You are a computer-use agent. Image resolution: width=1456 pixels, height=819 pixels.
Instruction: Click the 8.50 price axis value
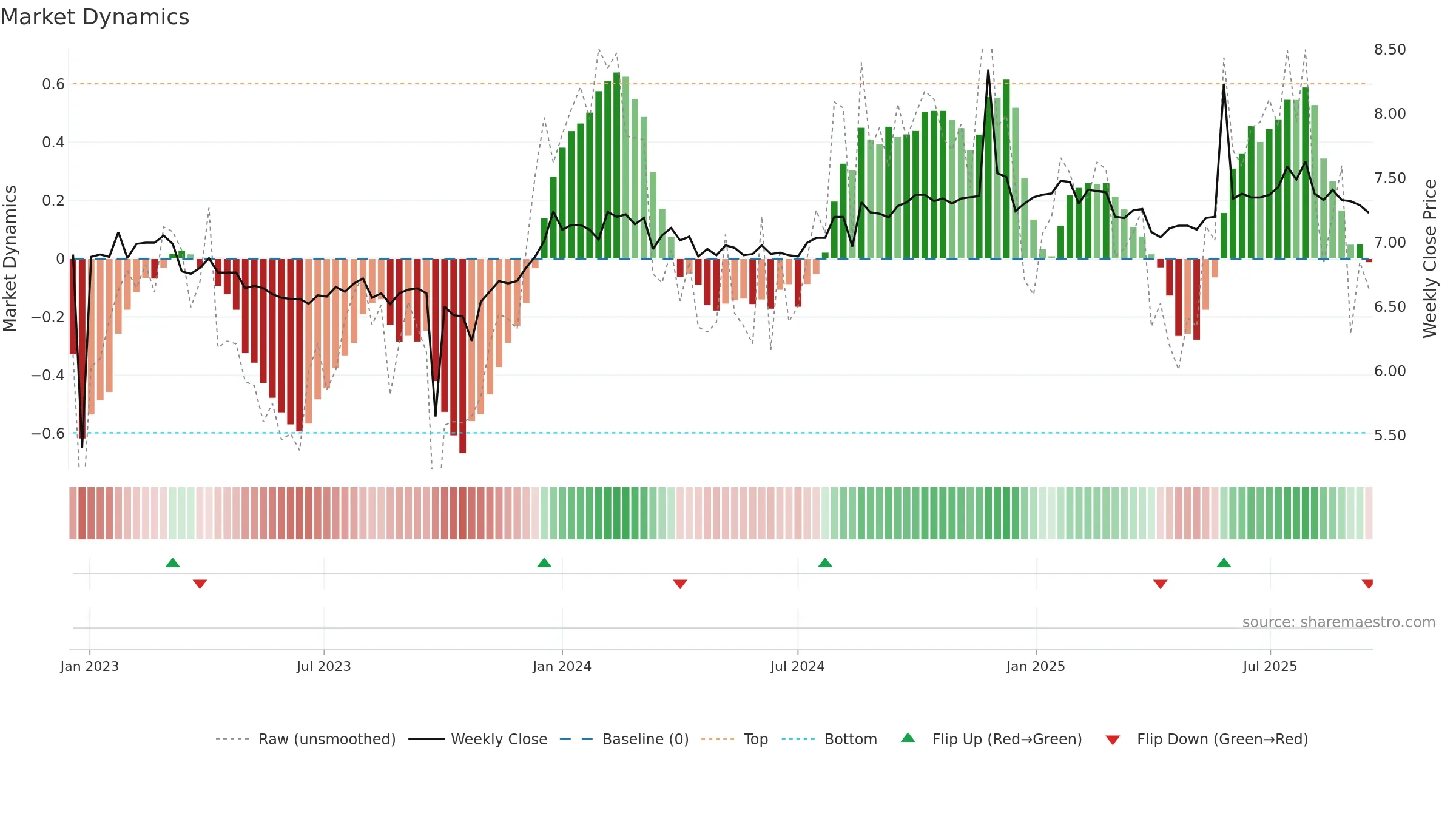1390,50
